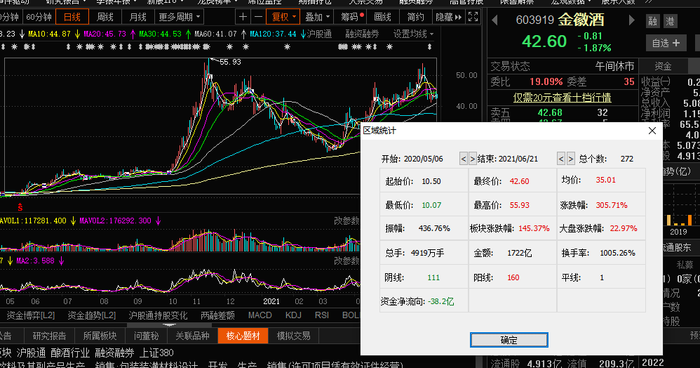Click 改参数 for the volume indicator
The image size is (700, 368).
(346, 221)
